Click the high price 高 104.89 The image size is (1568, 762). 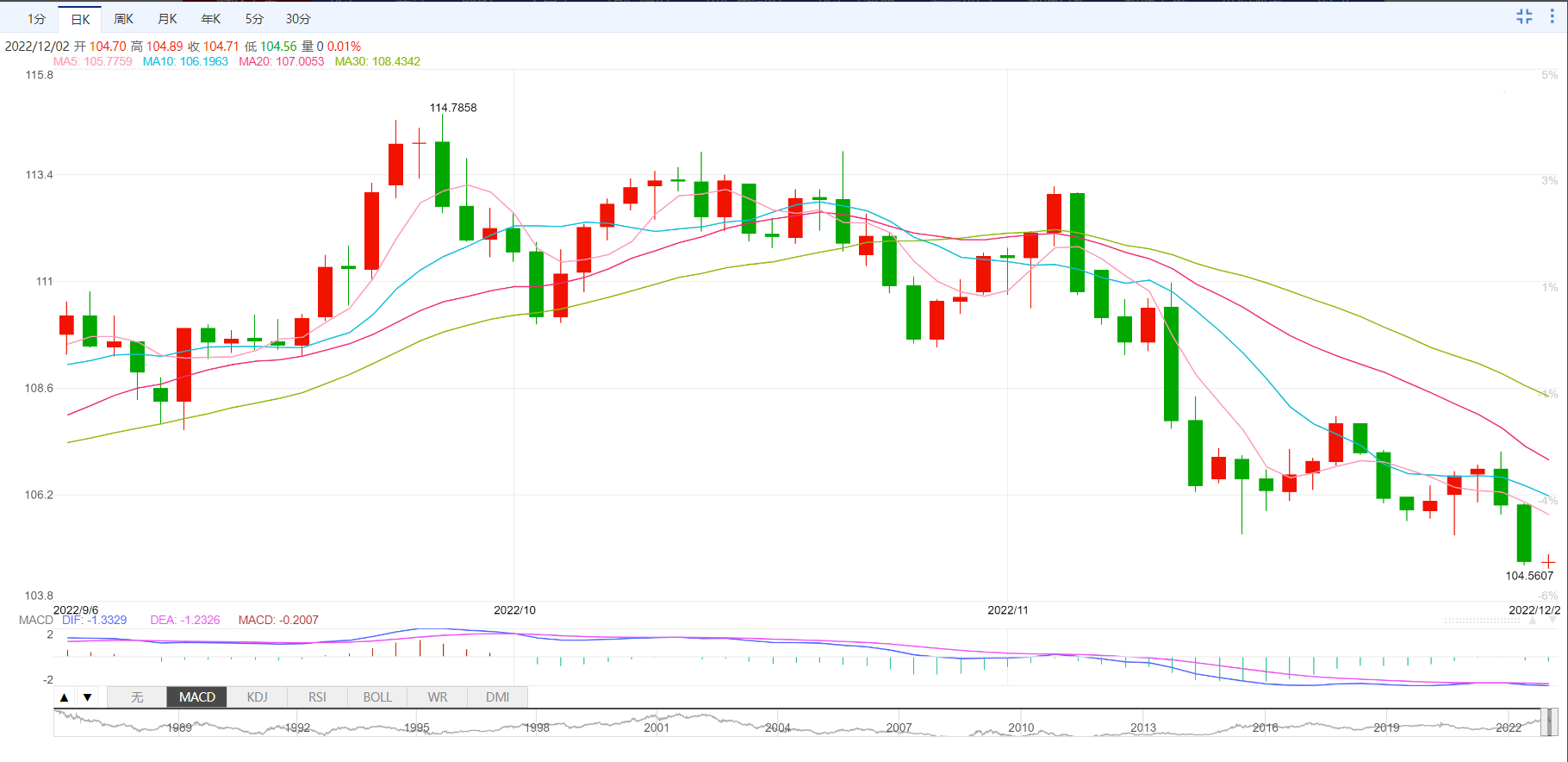point(157,47)
